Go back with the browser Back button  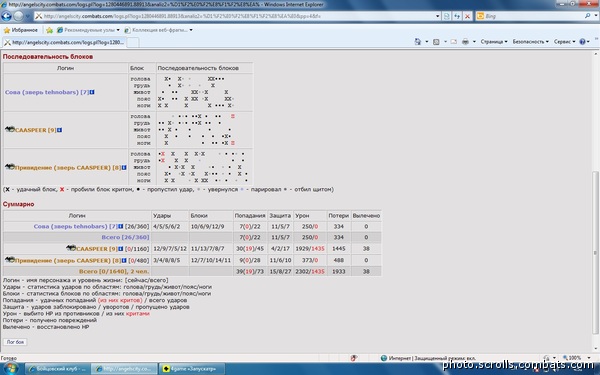point(7,16)
